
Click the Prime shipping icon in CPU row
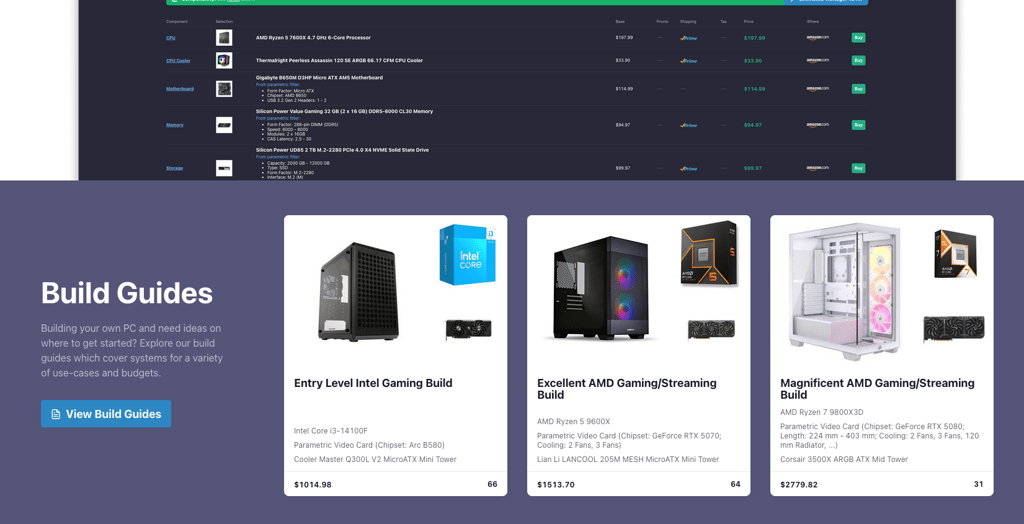[688, 38]
